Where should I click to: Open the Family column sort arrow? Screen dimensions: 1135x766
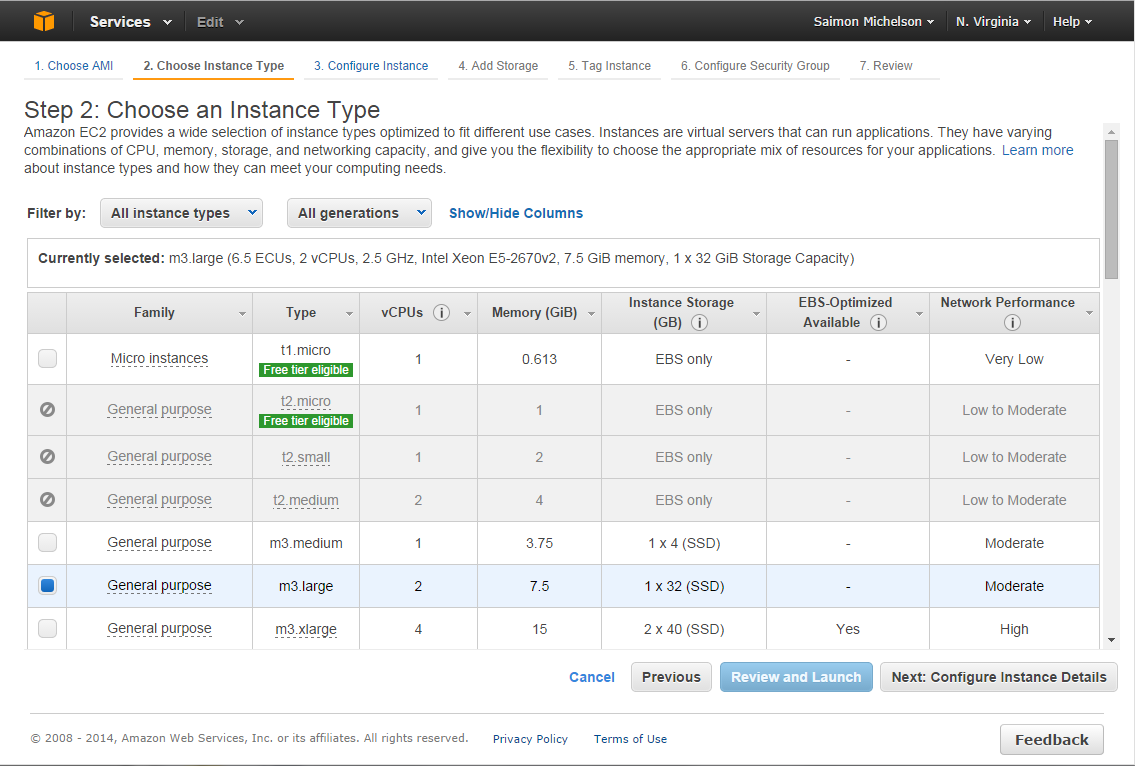coord(242,313)
